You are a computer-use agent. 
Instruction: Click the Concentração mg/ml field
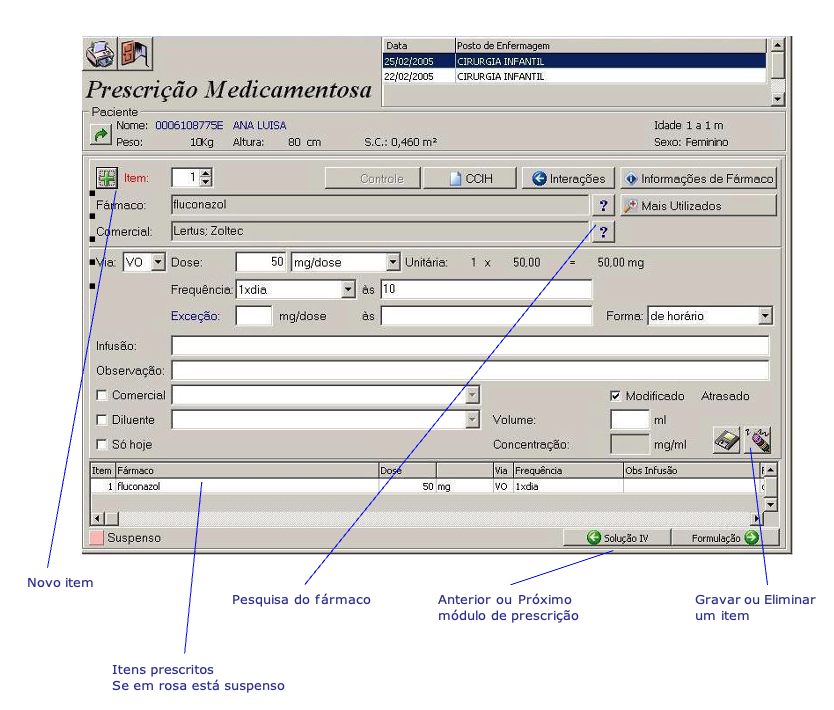(630, 444)
